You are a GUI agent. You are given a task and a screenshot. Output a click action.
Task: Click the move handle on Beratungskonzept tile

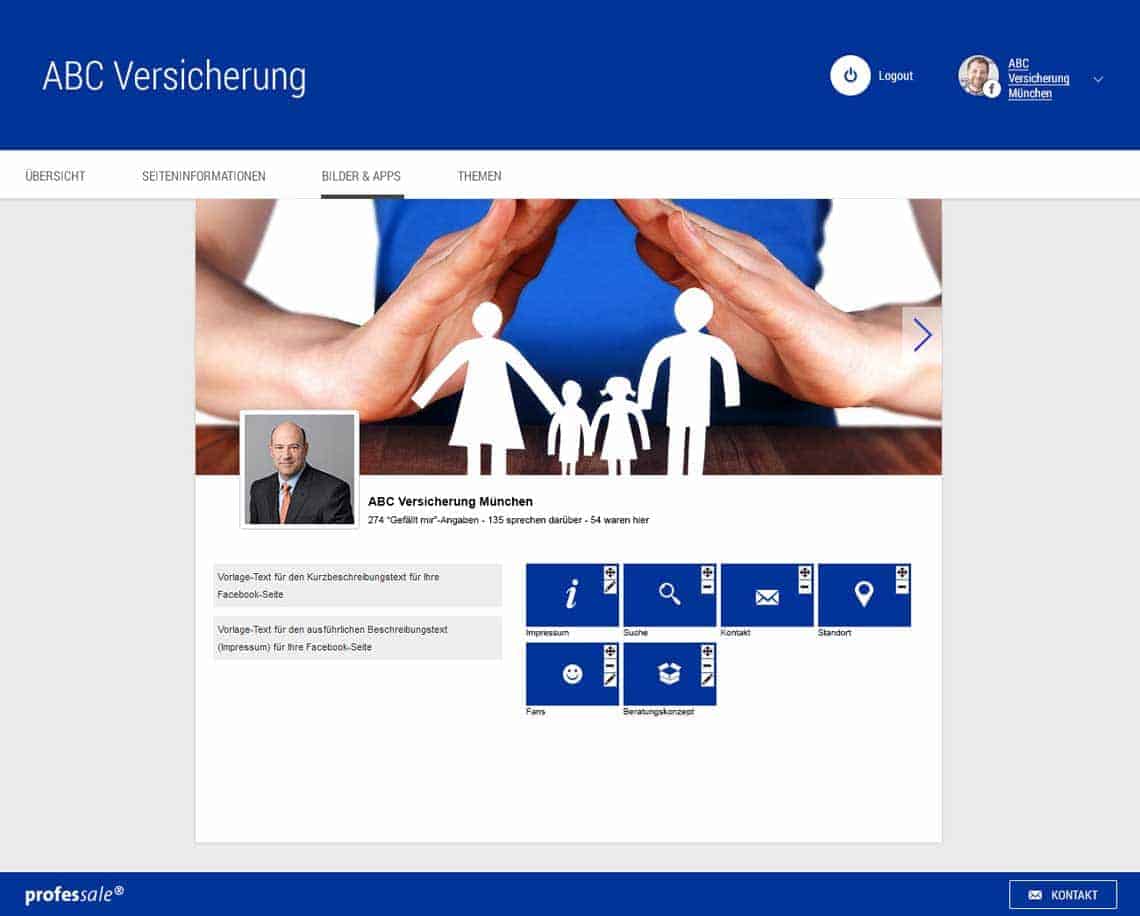tap(707, 651)
